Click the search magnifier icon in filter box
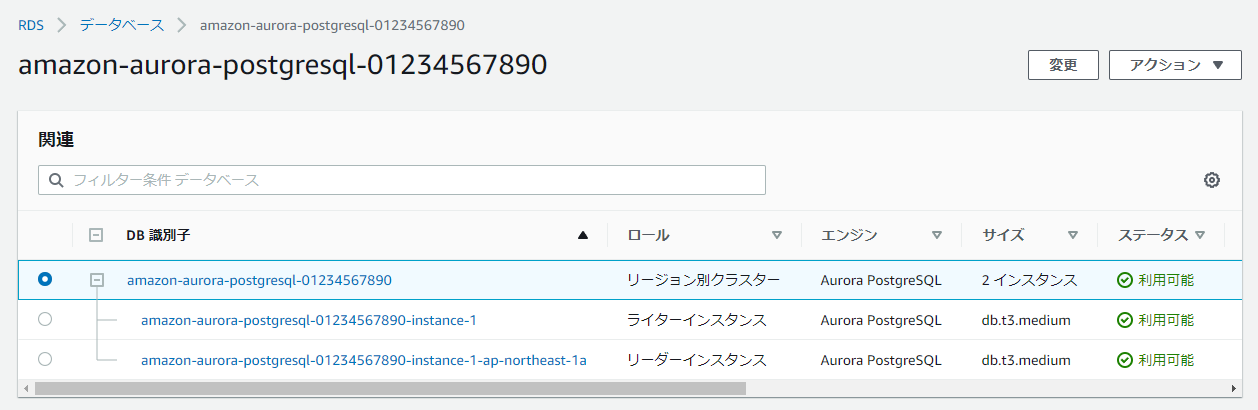 (x=55, y=180)
